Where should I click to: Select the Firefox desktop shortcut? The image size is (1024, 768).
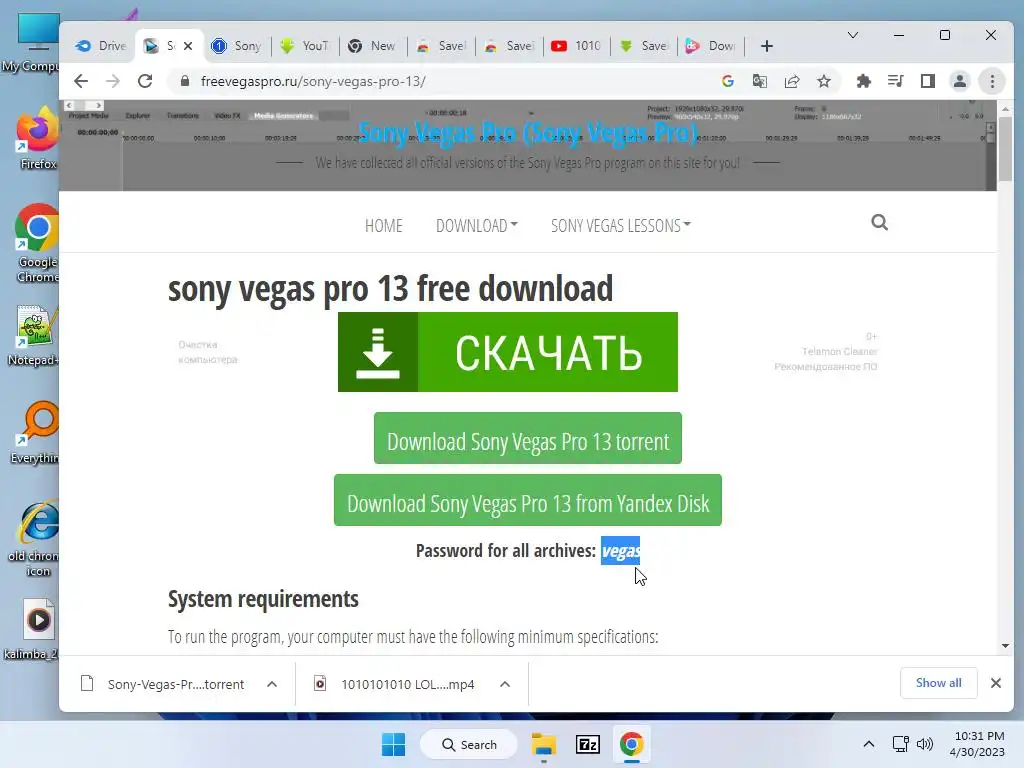click(x=38, y=139)
